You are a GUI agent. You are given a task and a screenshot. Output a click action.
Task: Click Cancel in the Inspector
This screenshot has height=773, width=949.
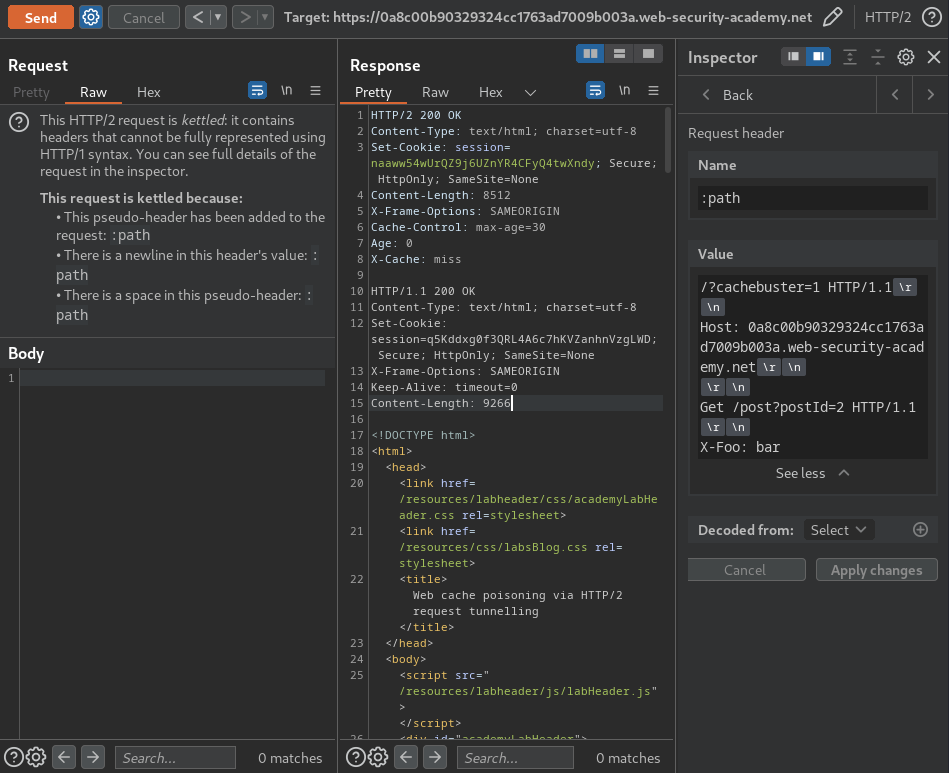click(x=746, y=570)
